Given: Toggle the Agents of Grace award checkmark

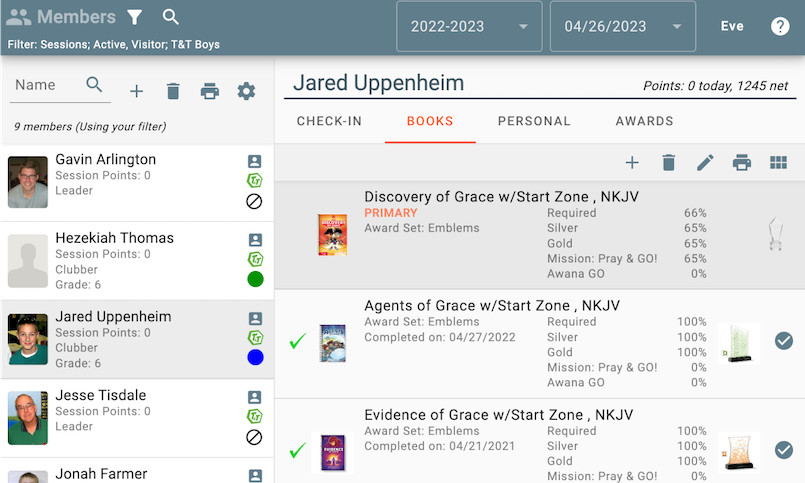Looking at the screenshot, I should (784, 341).
